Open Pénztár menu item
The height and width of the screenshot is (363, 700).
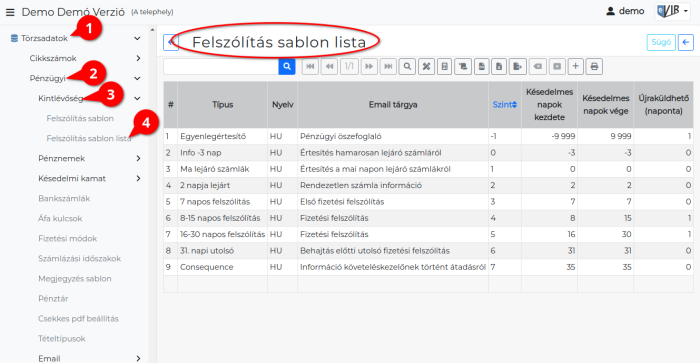53,299
